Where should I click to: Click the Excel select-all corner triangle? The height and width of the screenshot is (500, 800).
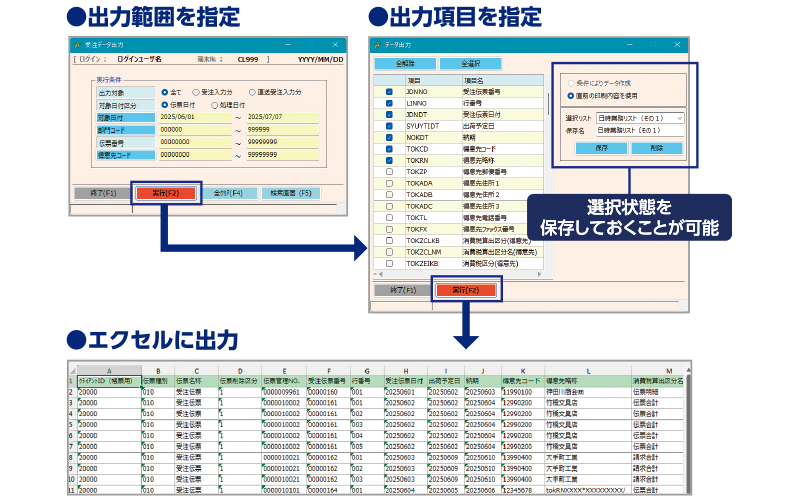click(73, 371)
